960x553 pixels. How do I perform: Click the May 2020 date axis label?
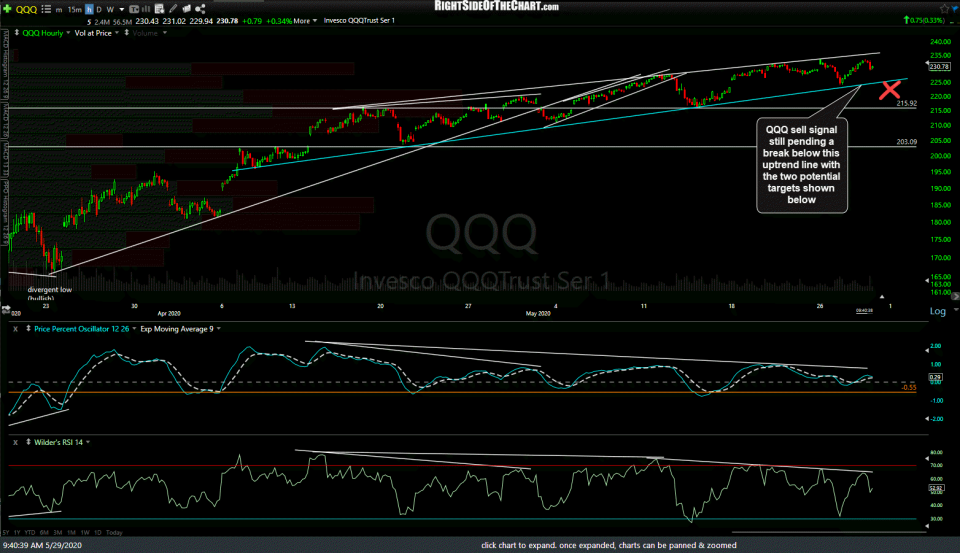coord(538,313)
